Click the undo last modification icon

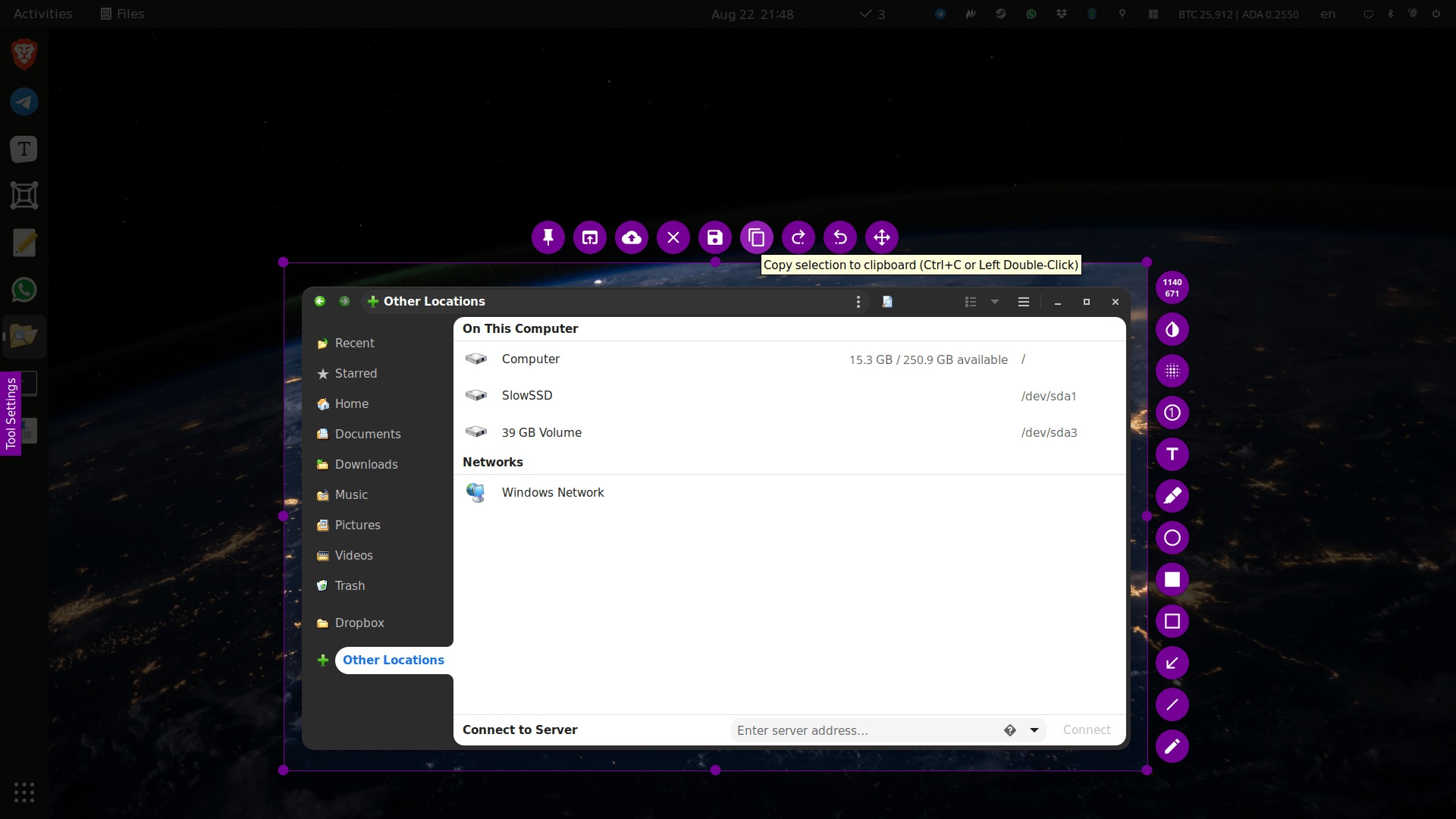tap(840, 238)
